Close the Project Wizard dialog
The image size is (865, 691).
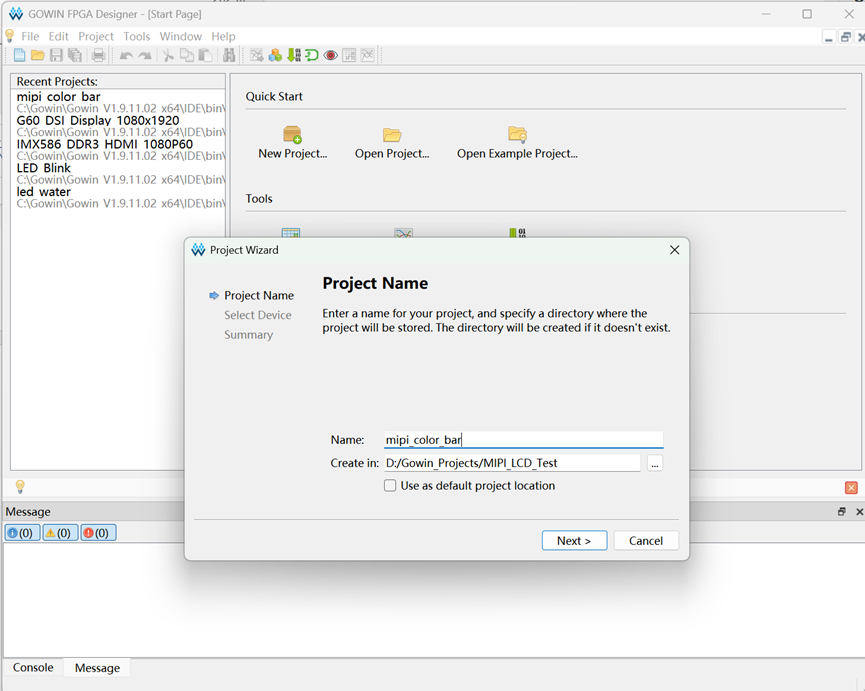(x=674, y=250)
